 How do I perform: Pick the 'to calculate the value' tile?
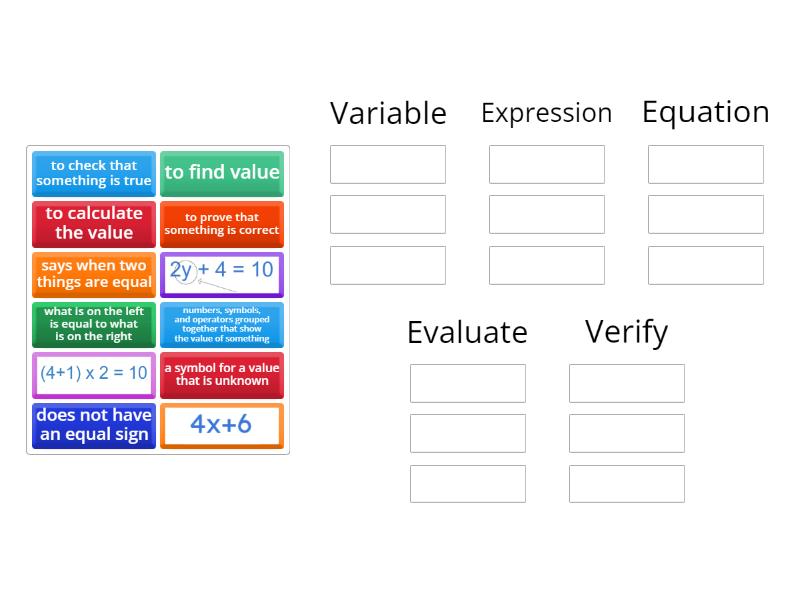pyautogui.click(x=94, y=224)
